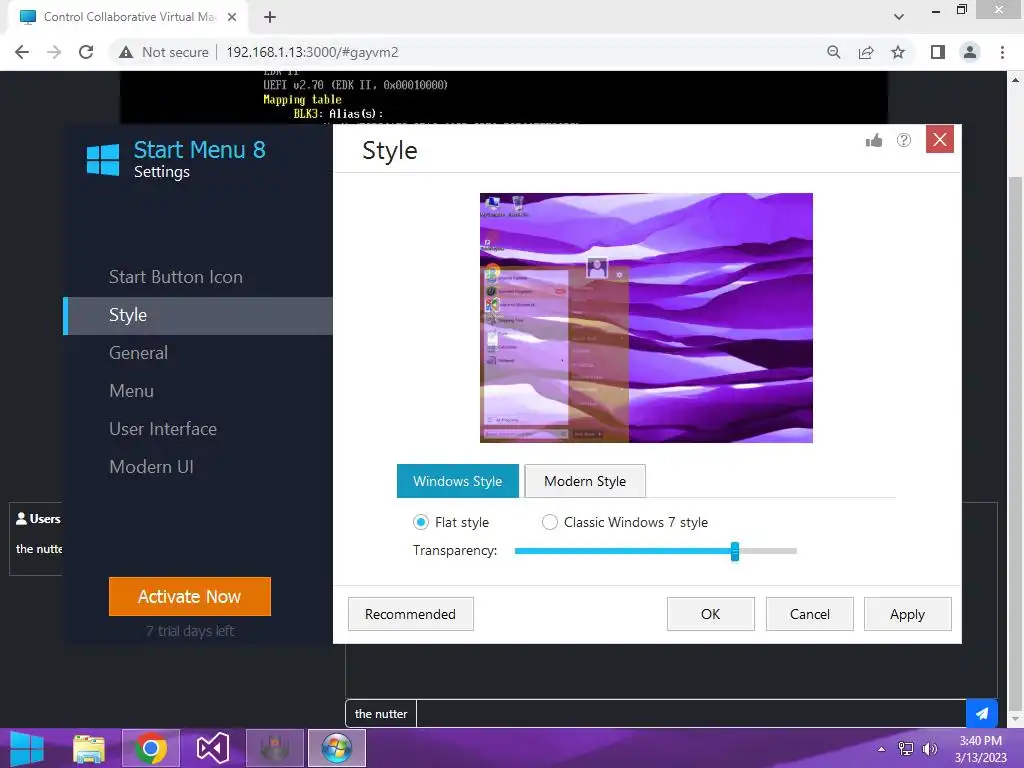Click the volume speaker tray icon
The image size is (1024, 768).
(x=929, y=749)
